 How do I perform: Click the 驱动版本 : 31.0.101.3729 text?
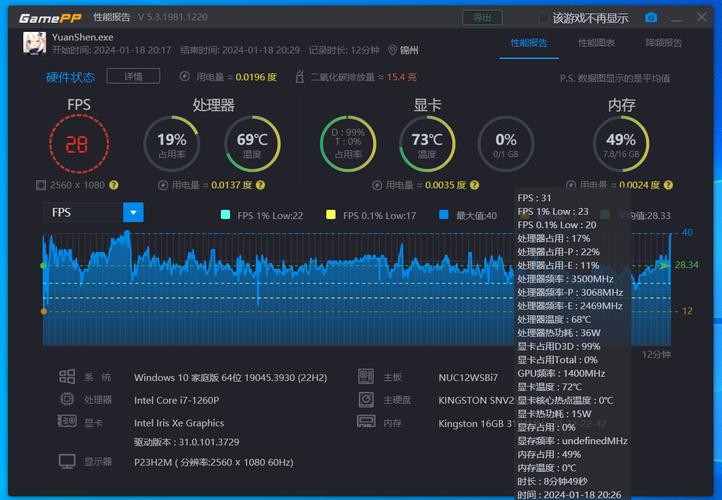click(x=186, y=442)
